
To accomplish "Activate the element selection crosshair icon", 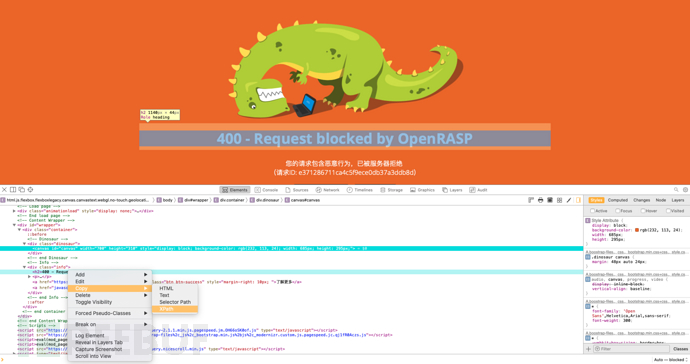I will point(30,190).
